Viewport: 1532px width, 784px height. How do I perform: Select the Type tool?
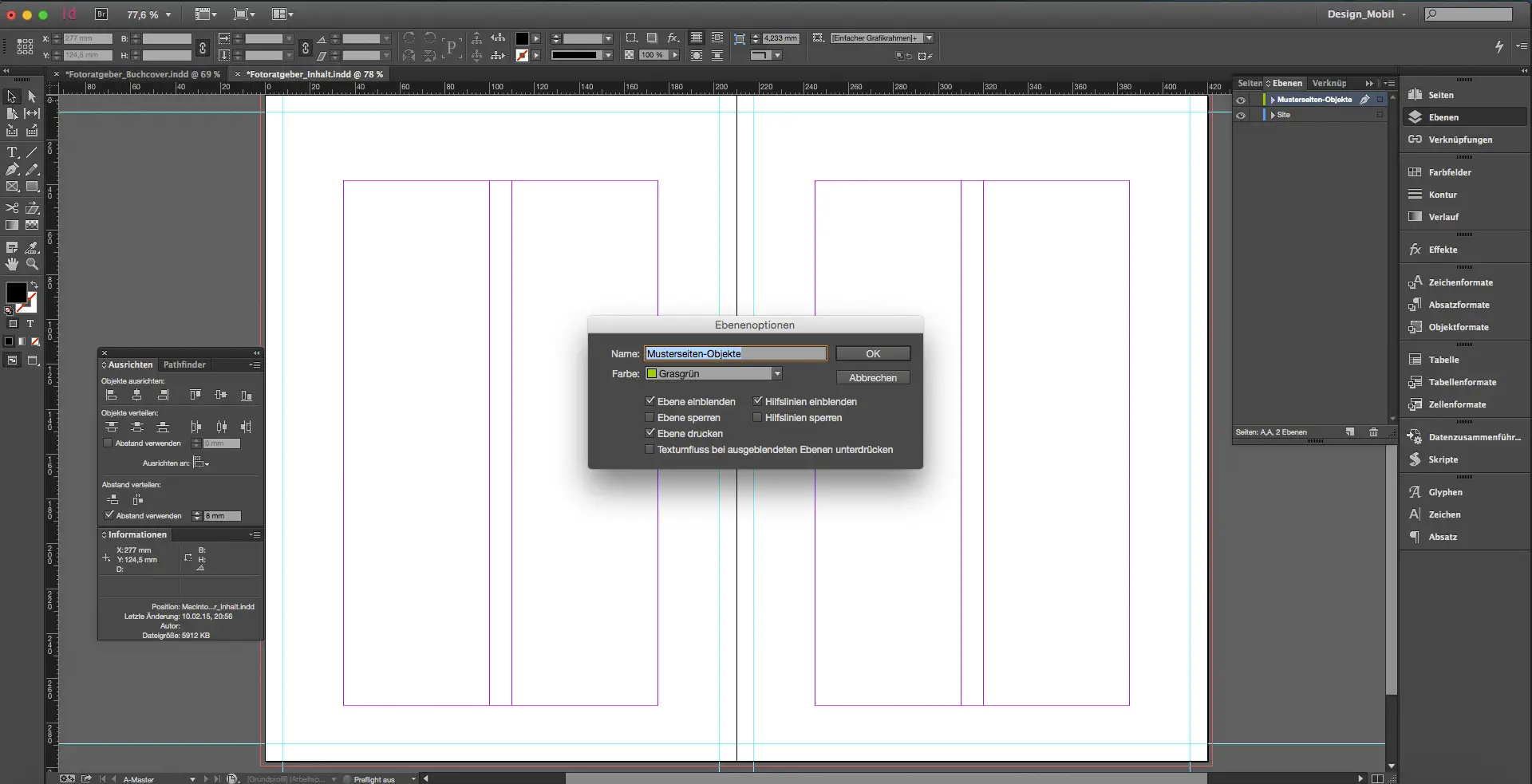point(12,152)
